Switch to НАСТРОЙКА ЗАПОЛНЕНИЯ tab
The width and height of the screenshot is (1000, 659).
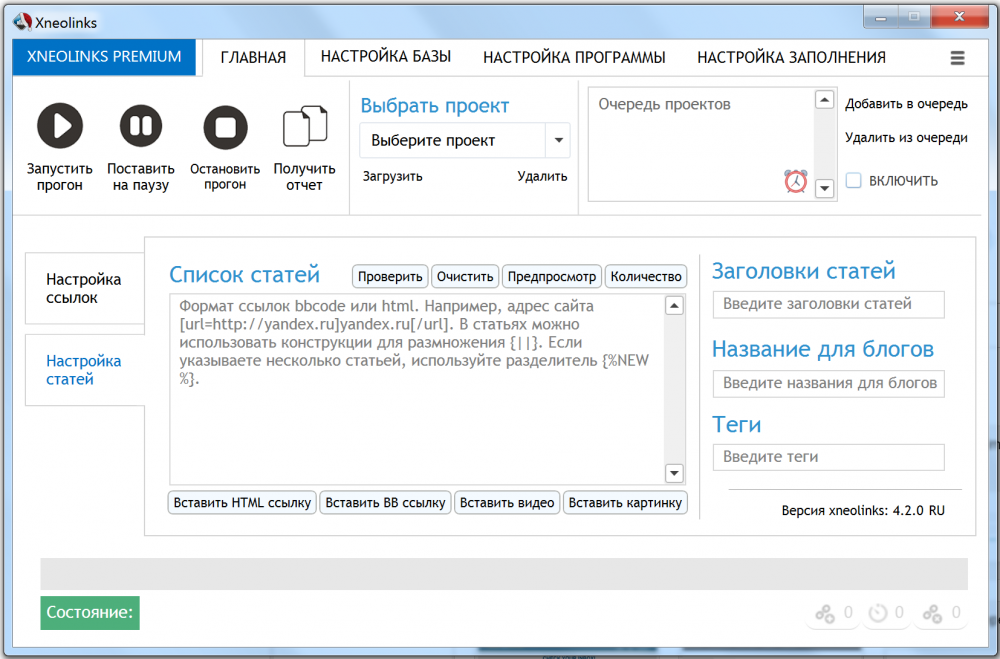point(791,57)
